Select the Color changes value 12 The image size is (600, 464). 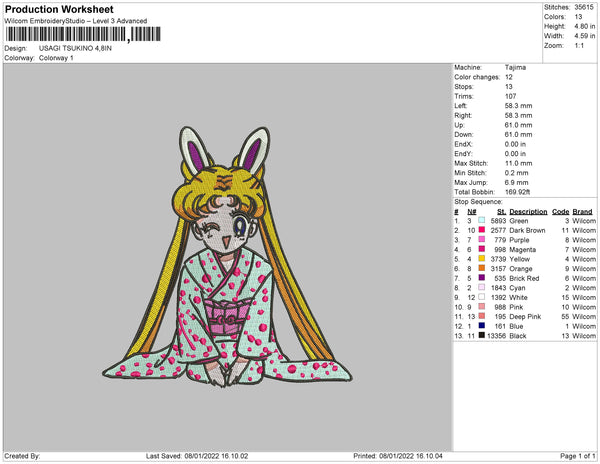509,77
